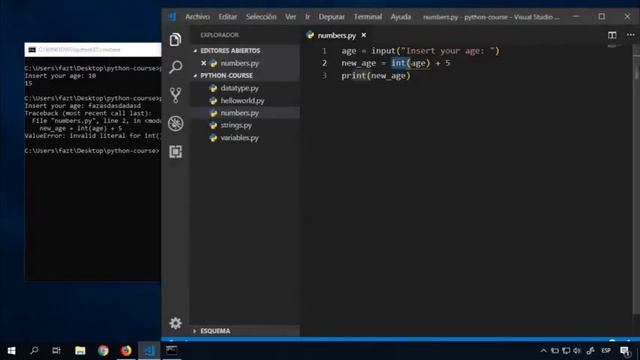The width and height of the screenshot is (640, 360).
Task: Launch Chrome from the taskbar
Action: 103,351
